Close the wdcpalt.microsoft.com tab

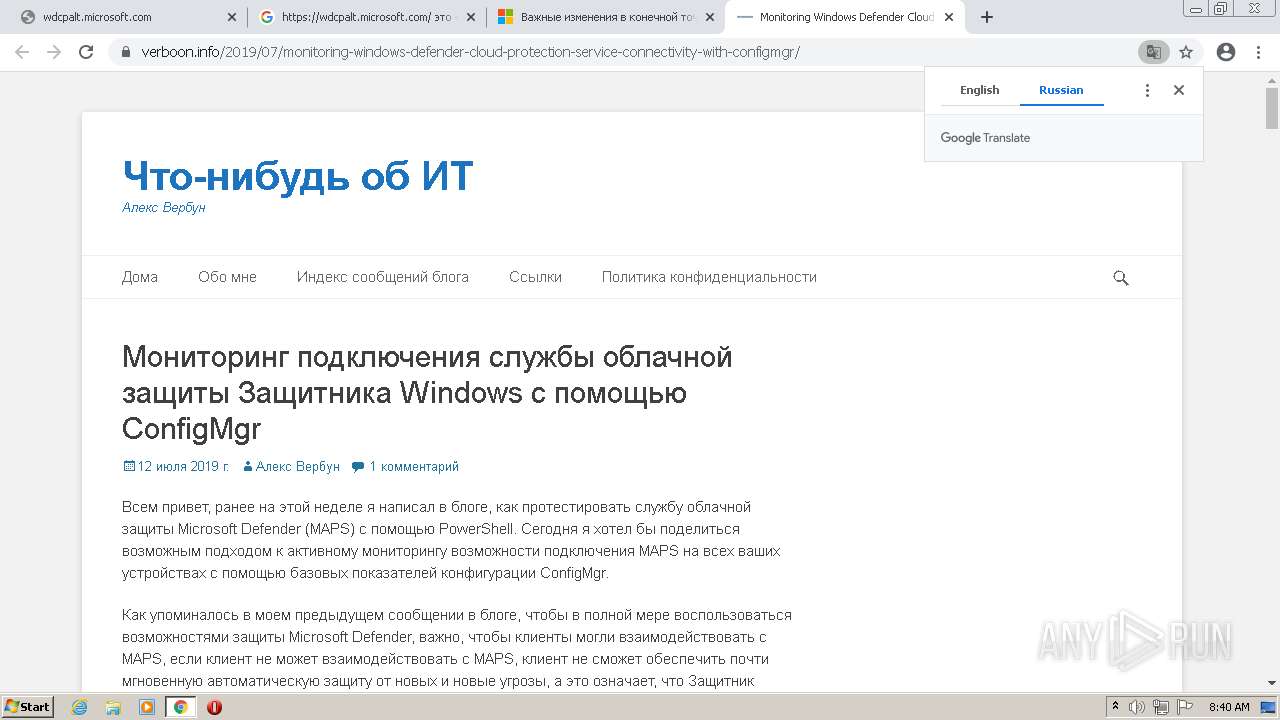(232, 17)
